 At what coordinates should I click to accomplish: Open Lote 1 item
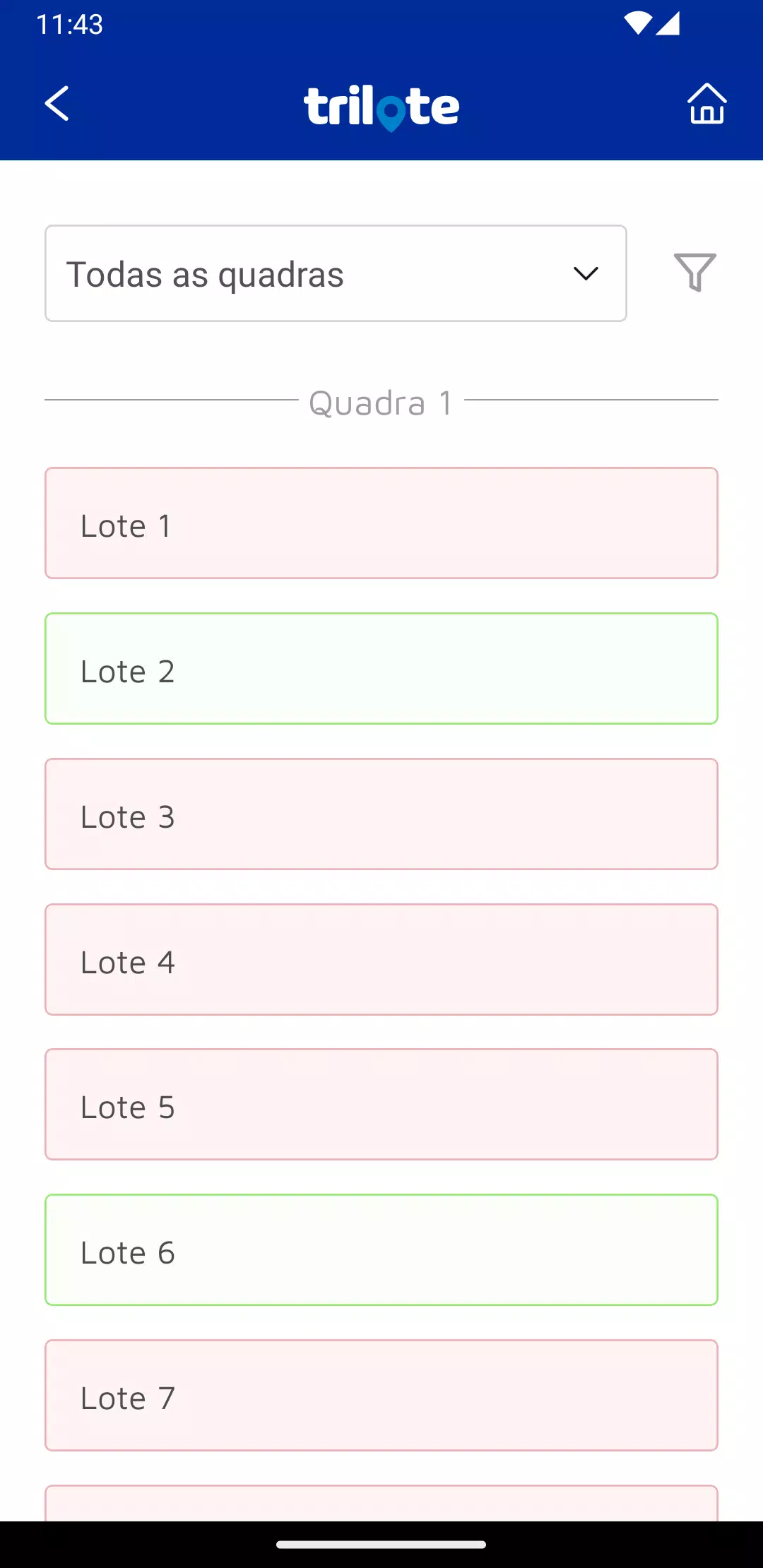point(381,523)
